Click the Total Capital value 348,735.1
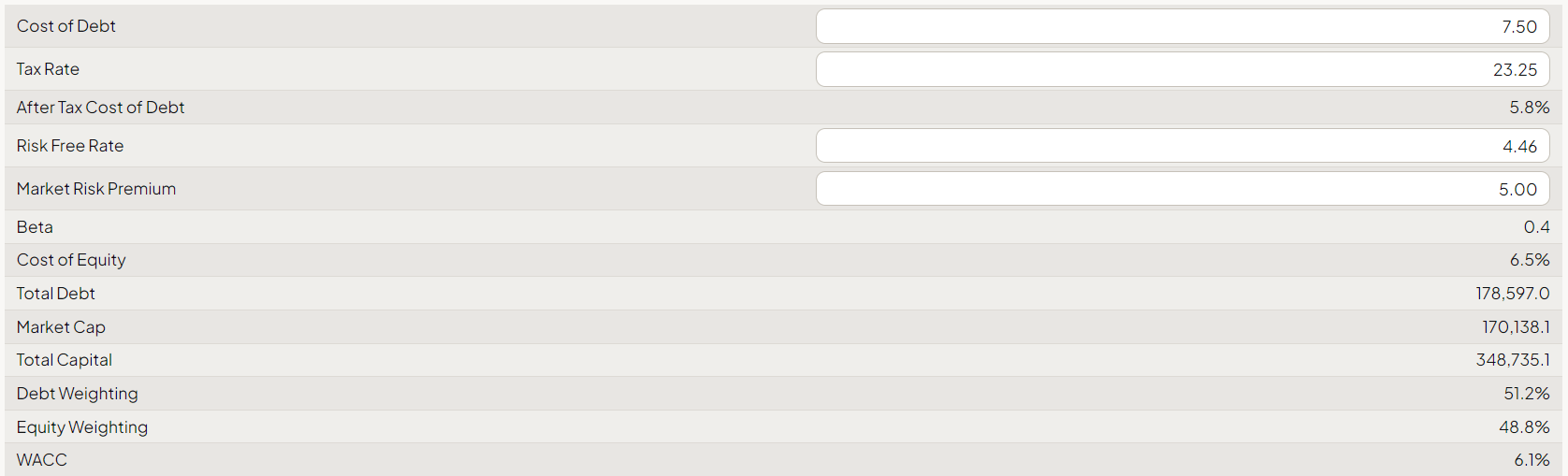This screenshot has height=476, width=1568. tap(1513, 360)
